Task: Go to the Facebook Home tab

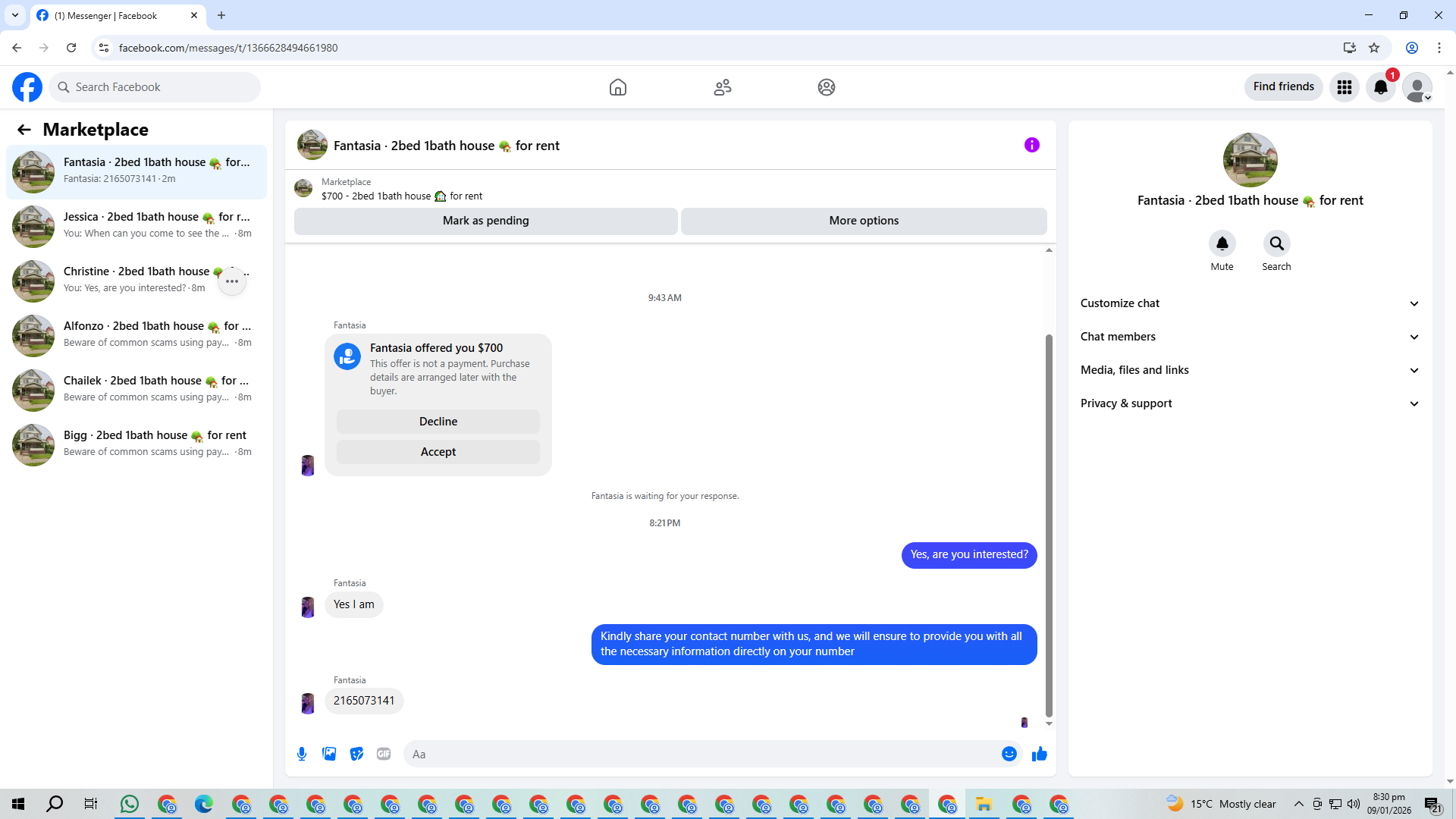Action: click(618, 87)
